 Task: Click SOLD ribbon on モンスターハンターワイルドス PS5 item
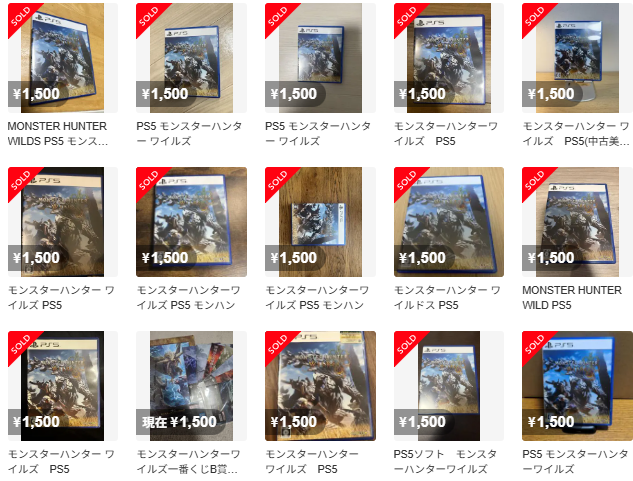407,180
